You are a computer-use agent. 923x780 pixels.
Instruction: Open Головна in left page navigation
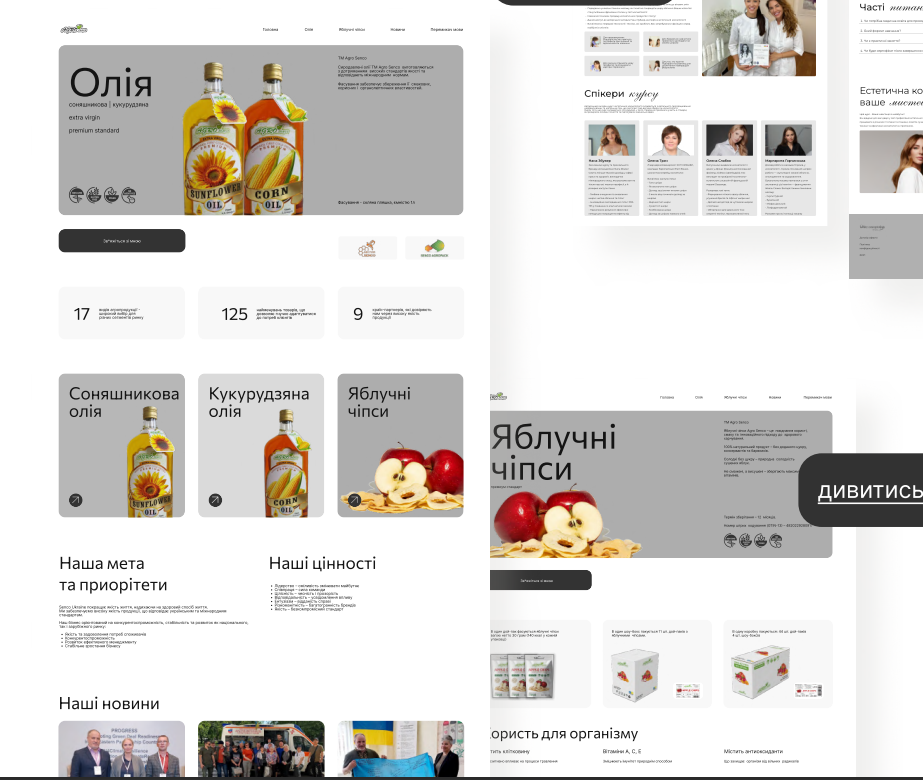coord(270,29)
